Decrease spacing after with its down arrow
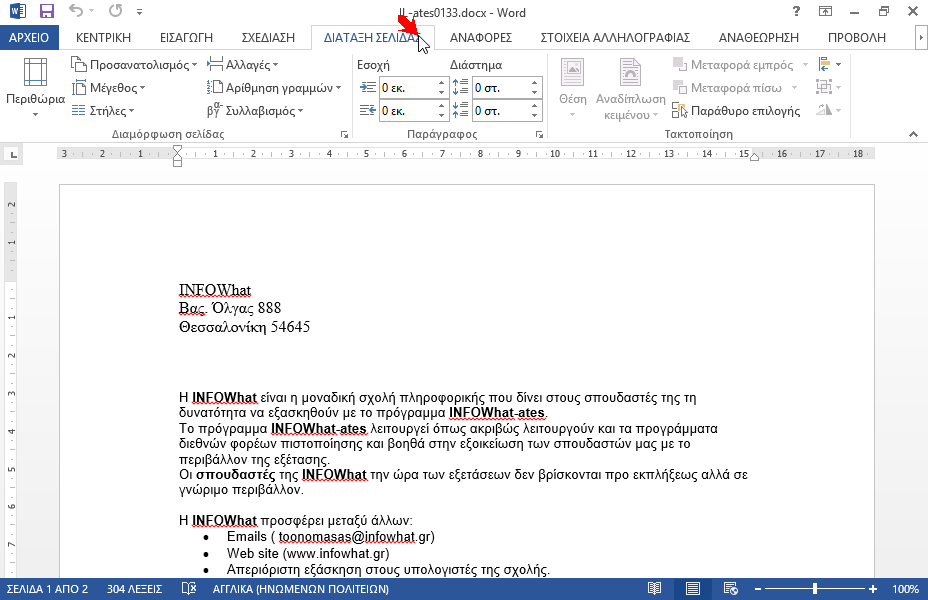The width and height of the screenshot is (928, 600). pyautogui.click(x=534, y=115)
